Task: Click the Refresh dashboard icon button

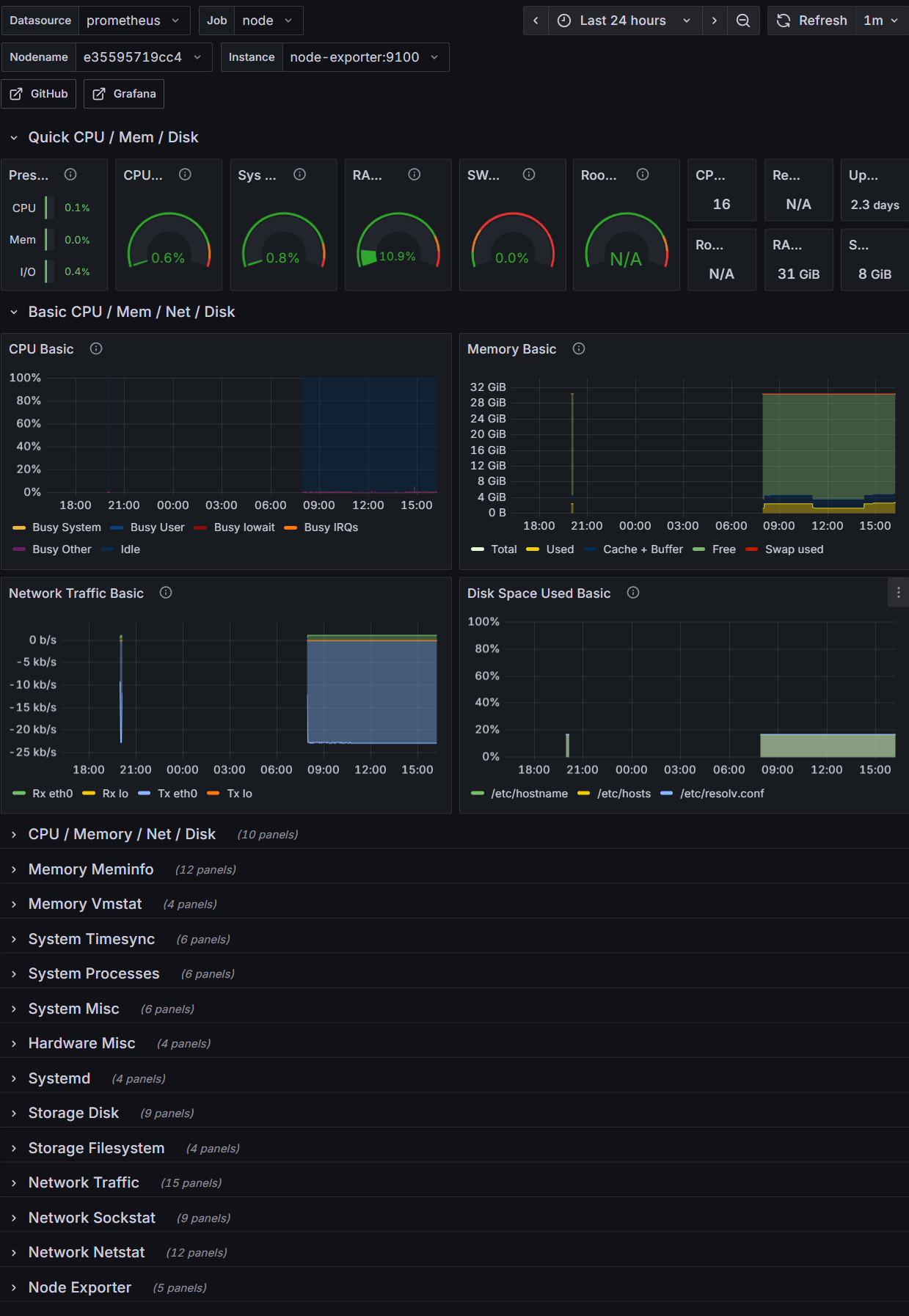Action: [811, 21]
